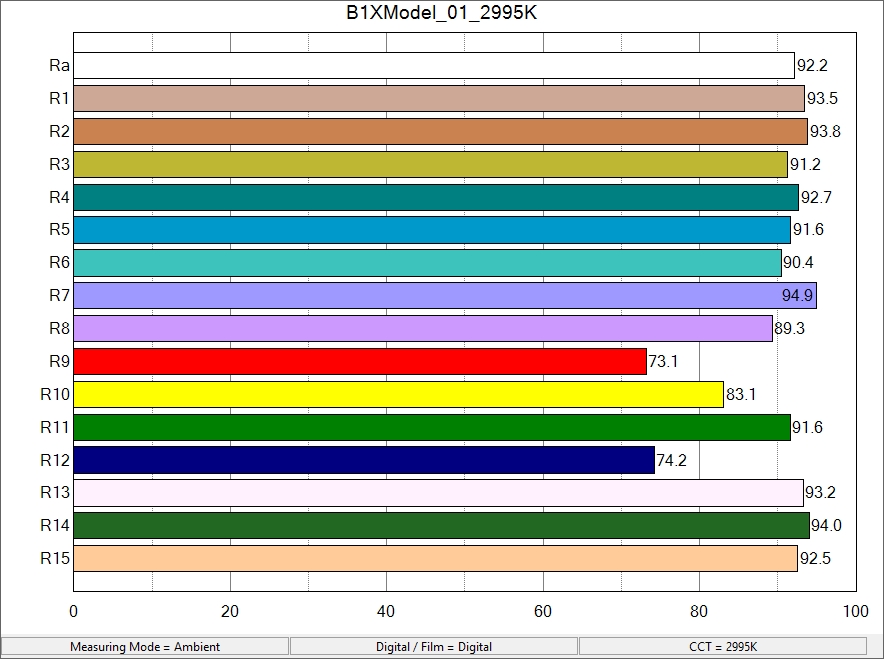The image size is (884, 659).
Task: Click the chart title B1XModel_01_2995K
Action: [x=442, y=13]
